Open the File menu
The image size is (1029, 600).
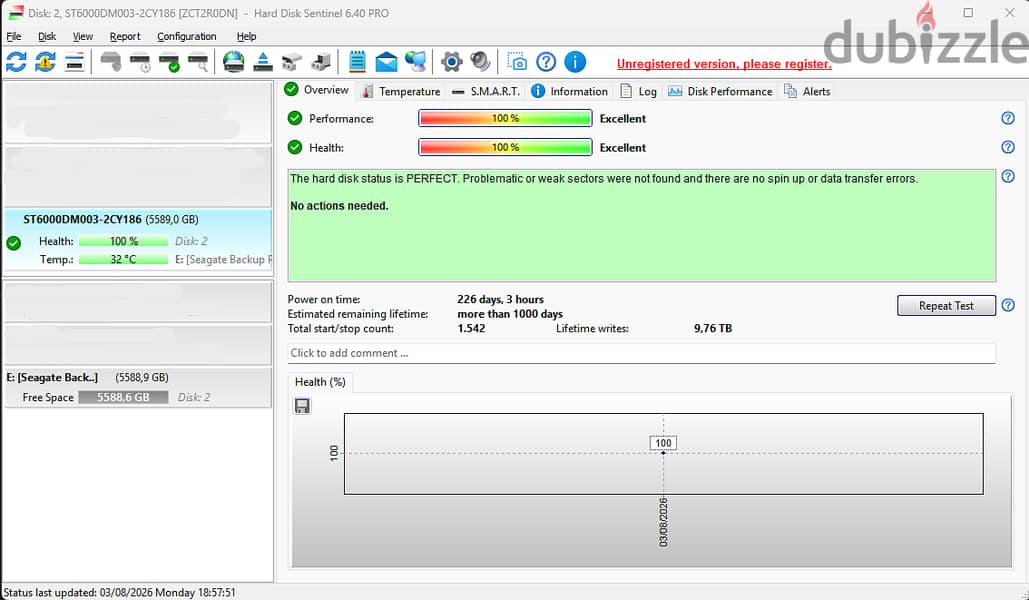coord(14,36)
